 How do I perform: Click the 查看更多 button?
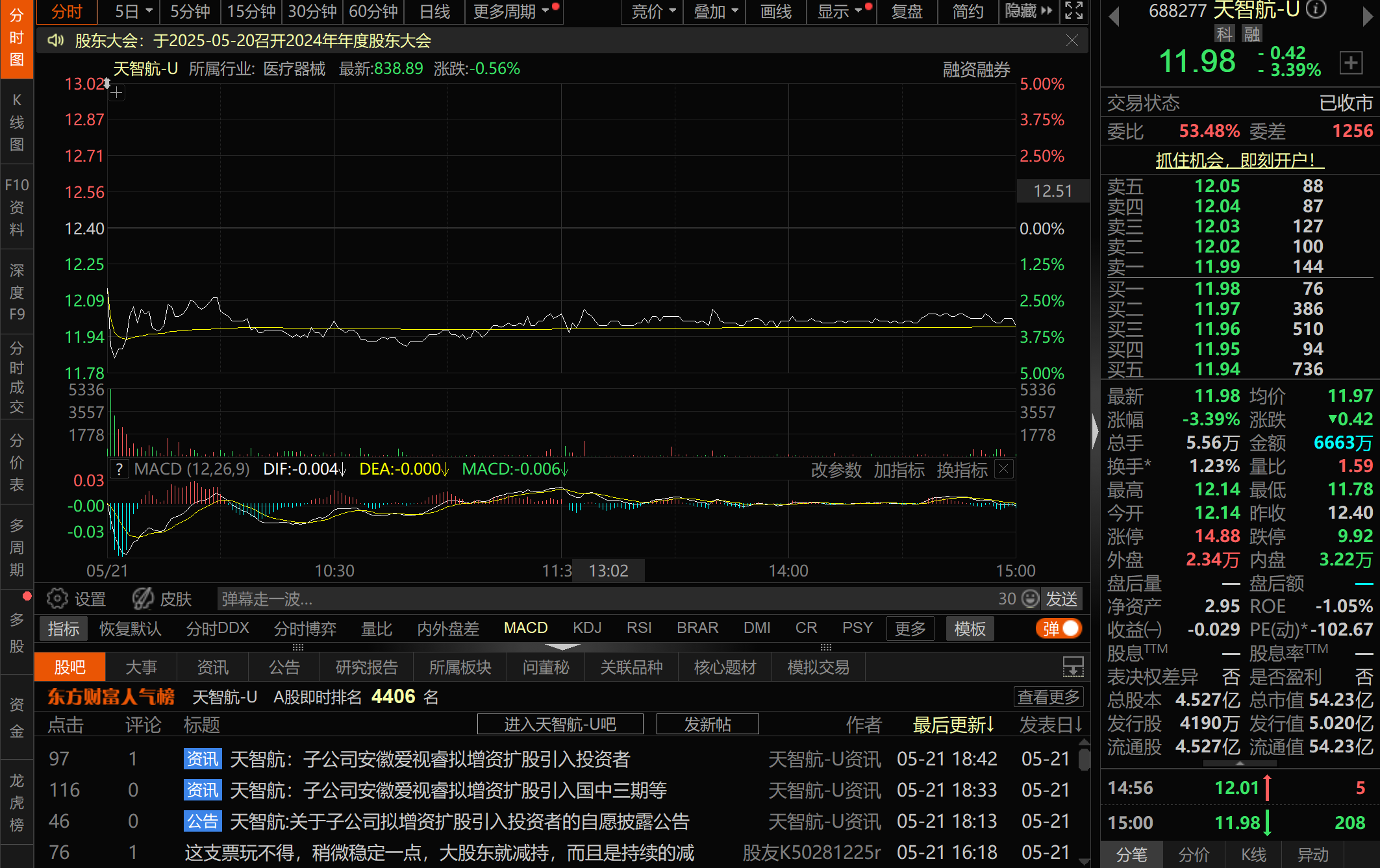click(1048, 697)
